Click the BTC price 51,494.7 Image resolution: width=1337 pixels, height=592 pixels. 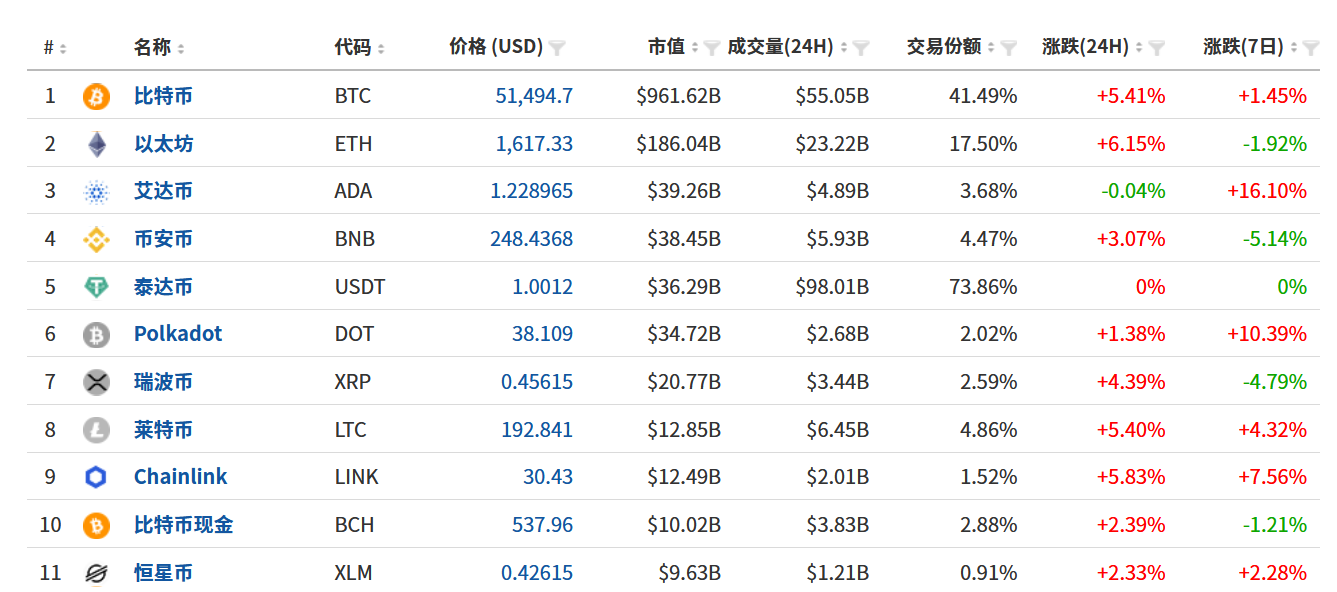tap(534, 96)
